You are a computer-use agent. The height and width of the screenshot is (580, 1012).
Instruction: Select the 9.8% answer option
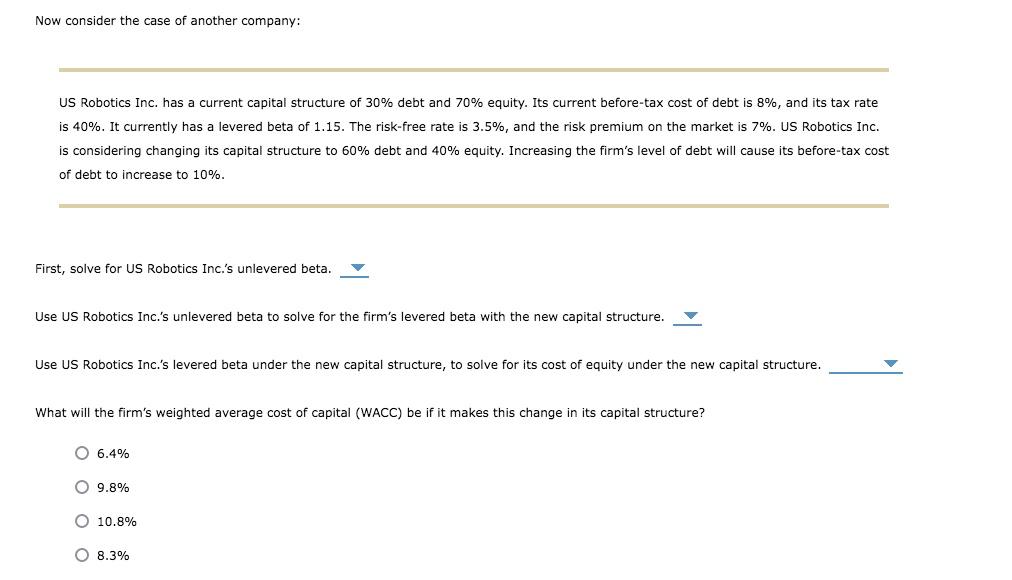pyautogui.click(x=82, y=486)
